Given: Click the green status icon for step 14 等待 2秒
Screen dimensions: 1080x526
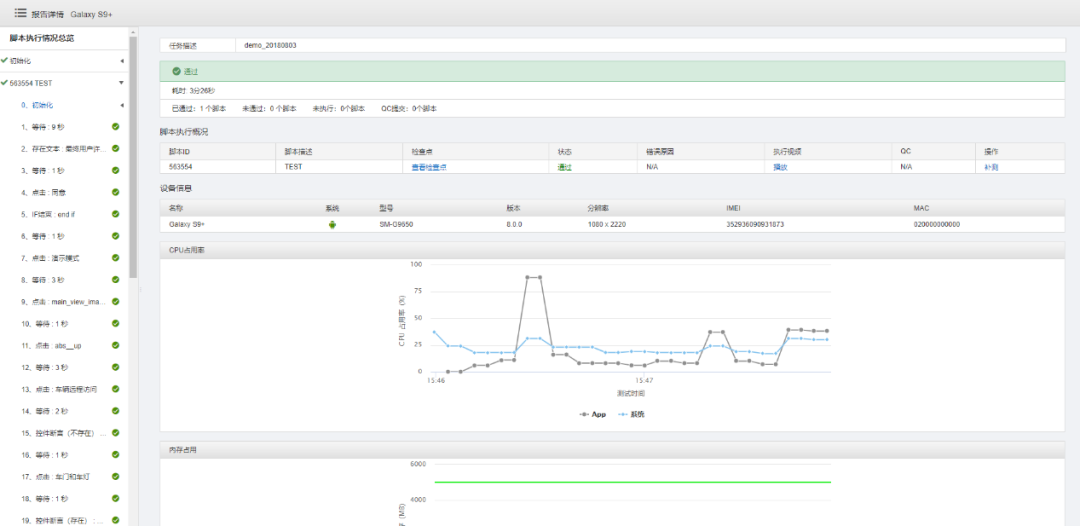Looking at the screenshot, I should 116,411.
